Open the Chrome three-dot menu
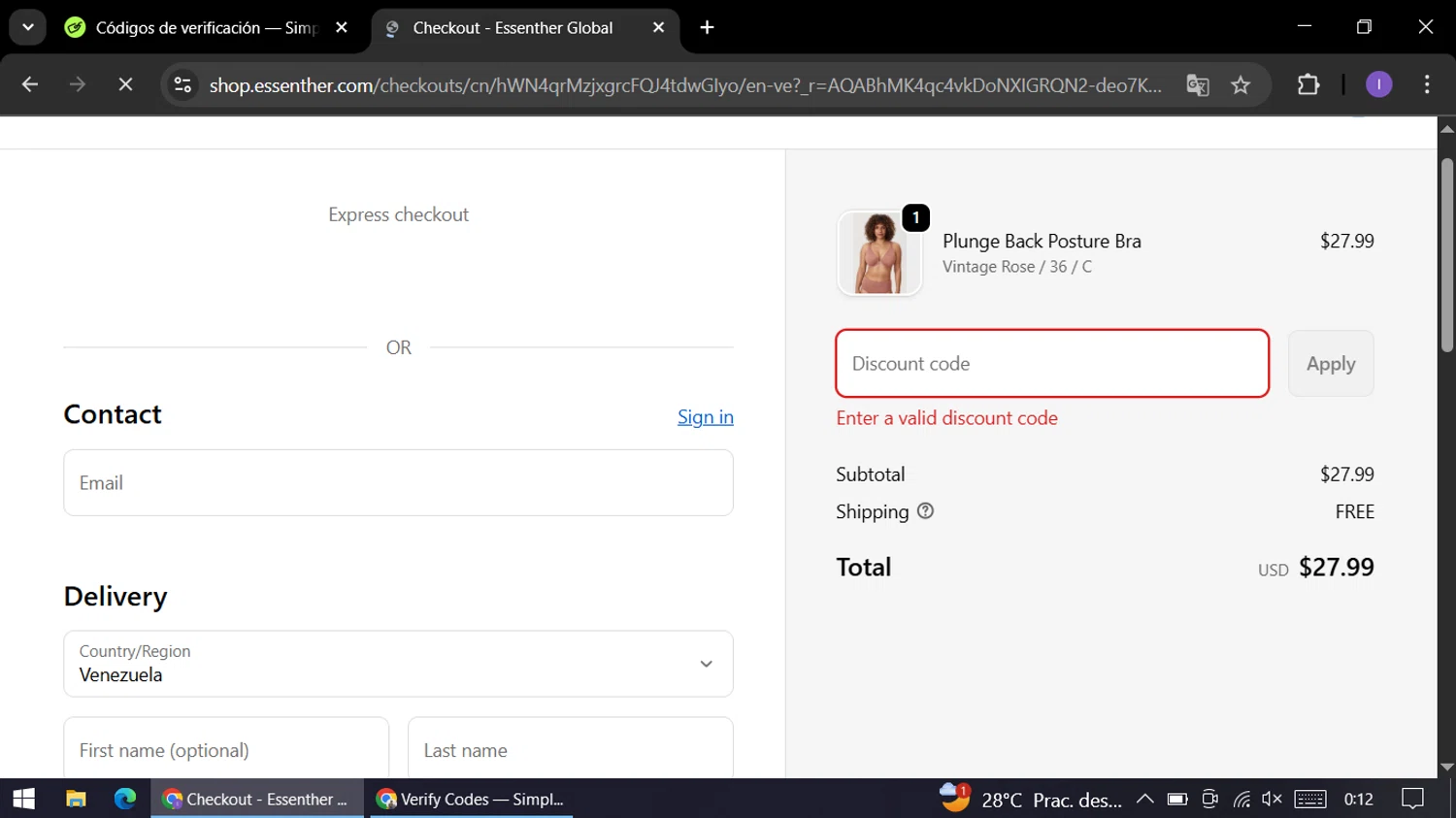The height and width of the screenshot is (818, 1456). coord(1427,85)
